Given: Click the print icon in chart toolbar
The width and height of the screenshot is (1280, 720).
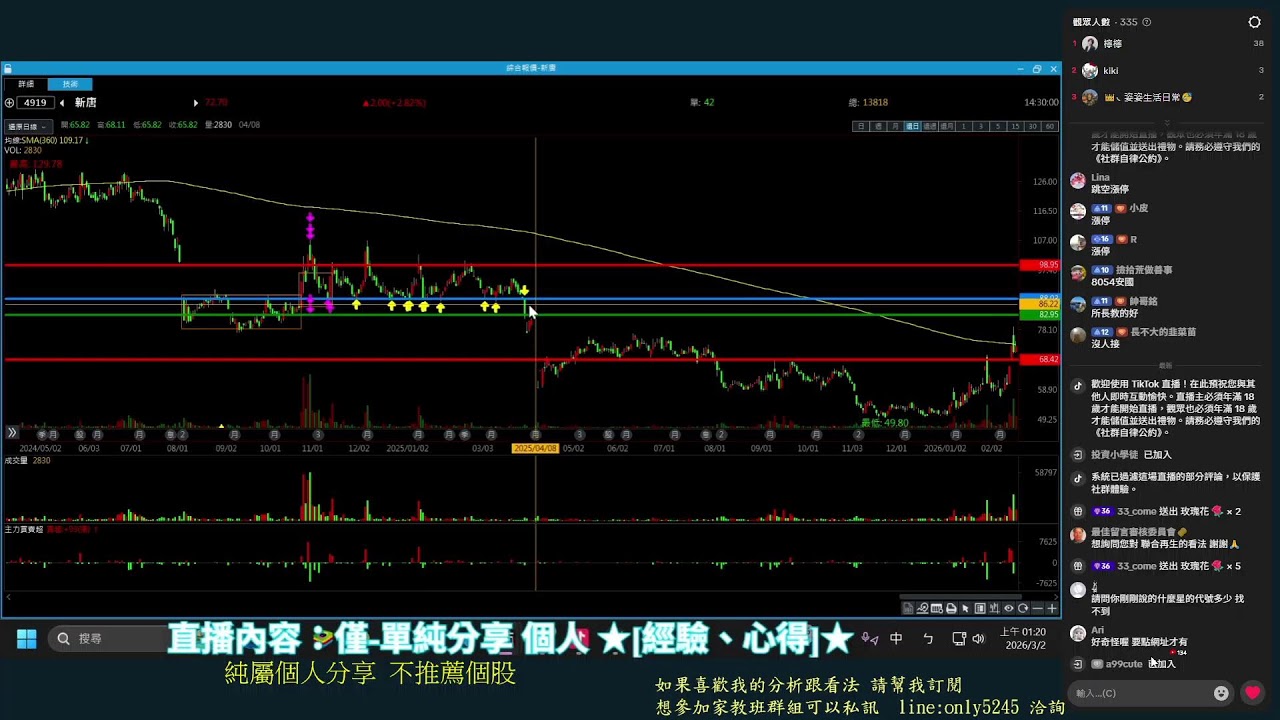Looking at the screenshot, I should pos(951,608).
